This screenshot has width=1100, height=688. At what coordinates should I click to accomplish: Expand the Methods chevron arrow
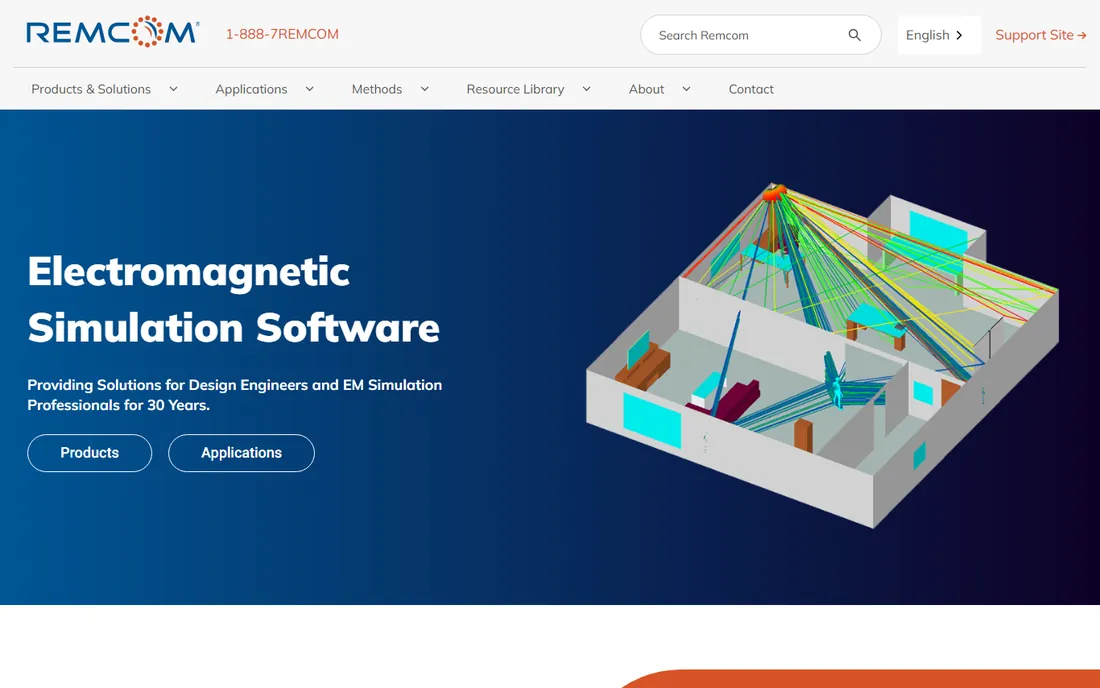pyautogui.click(x=424, y=89)
